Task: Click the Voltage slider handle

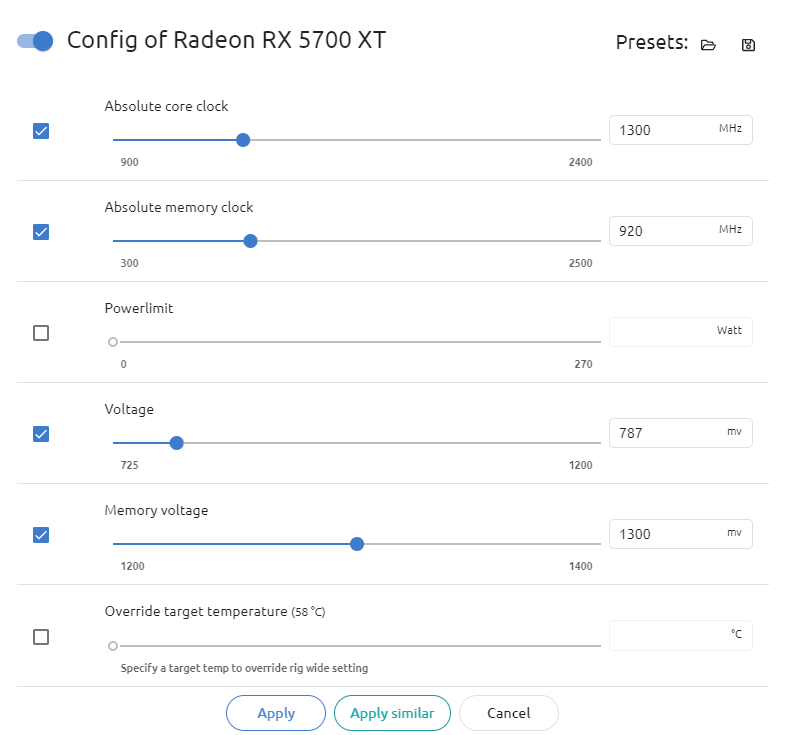Action: point(176,443)
